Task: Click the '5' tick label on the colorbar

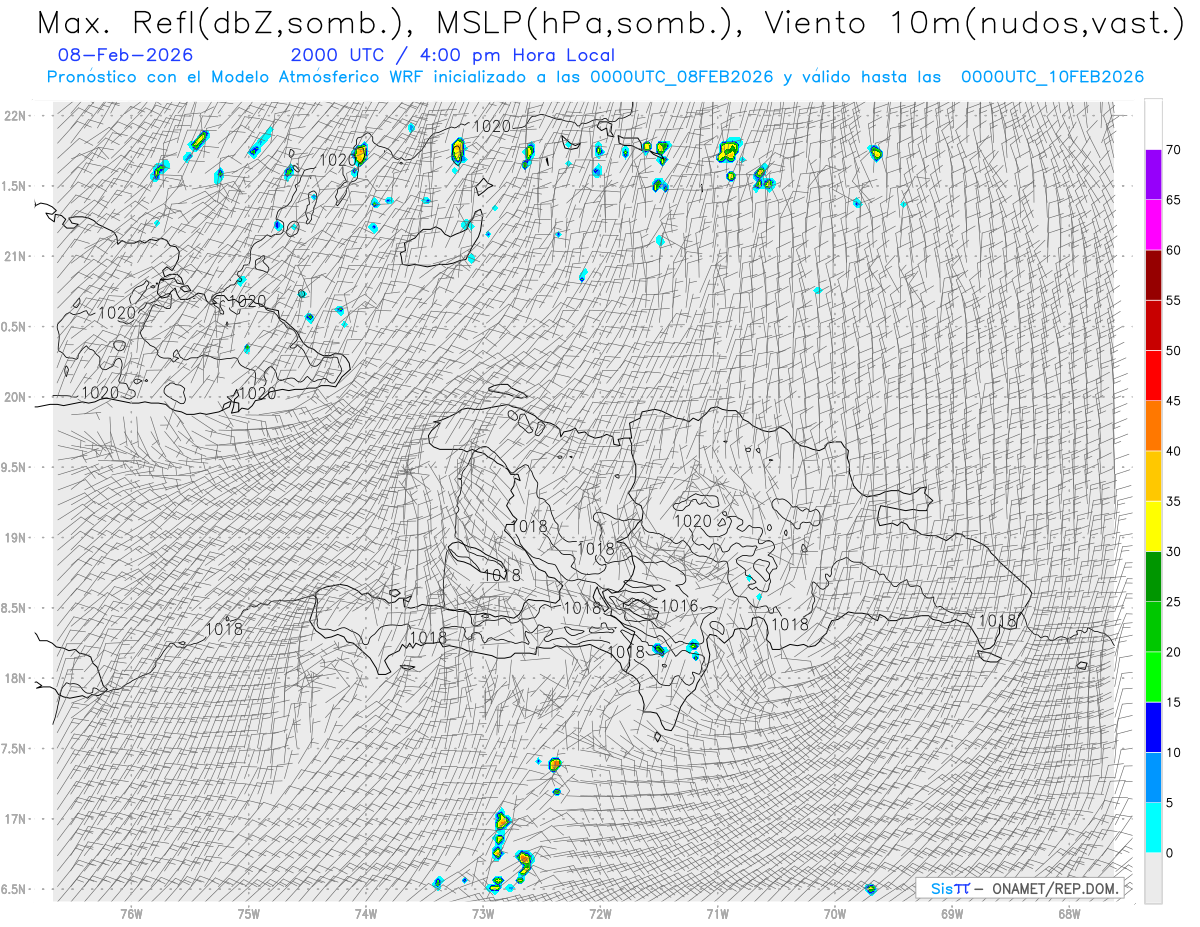Action: 1170,802
